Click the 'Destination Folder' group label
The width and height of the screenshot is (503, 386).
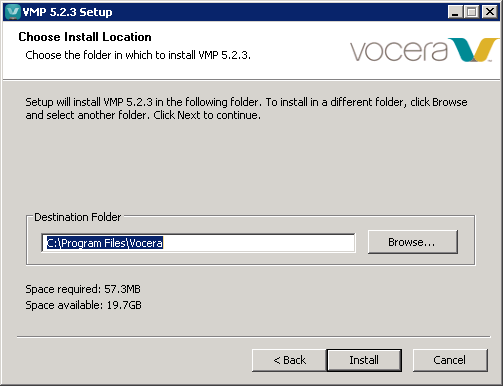click(x=78, y=217)
